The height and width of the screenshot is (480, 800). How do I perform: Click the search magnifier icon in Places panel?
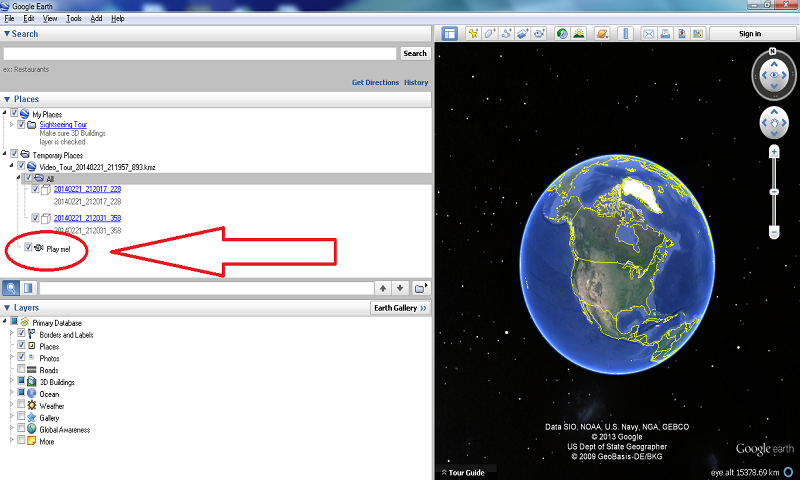point(11,288)
